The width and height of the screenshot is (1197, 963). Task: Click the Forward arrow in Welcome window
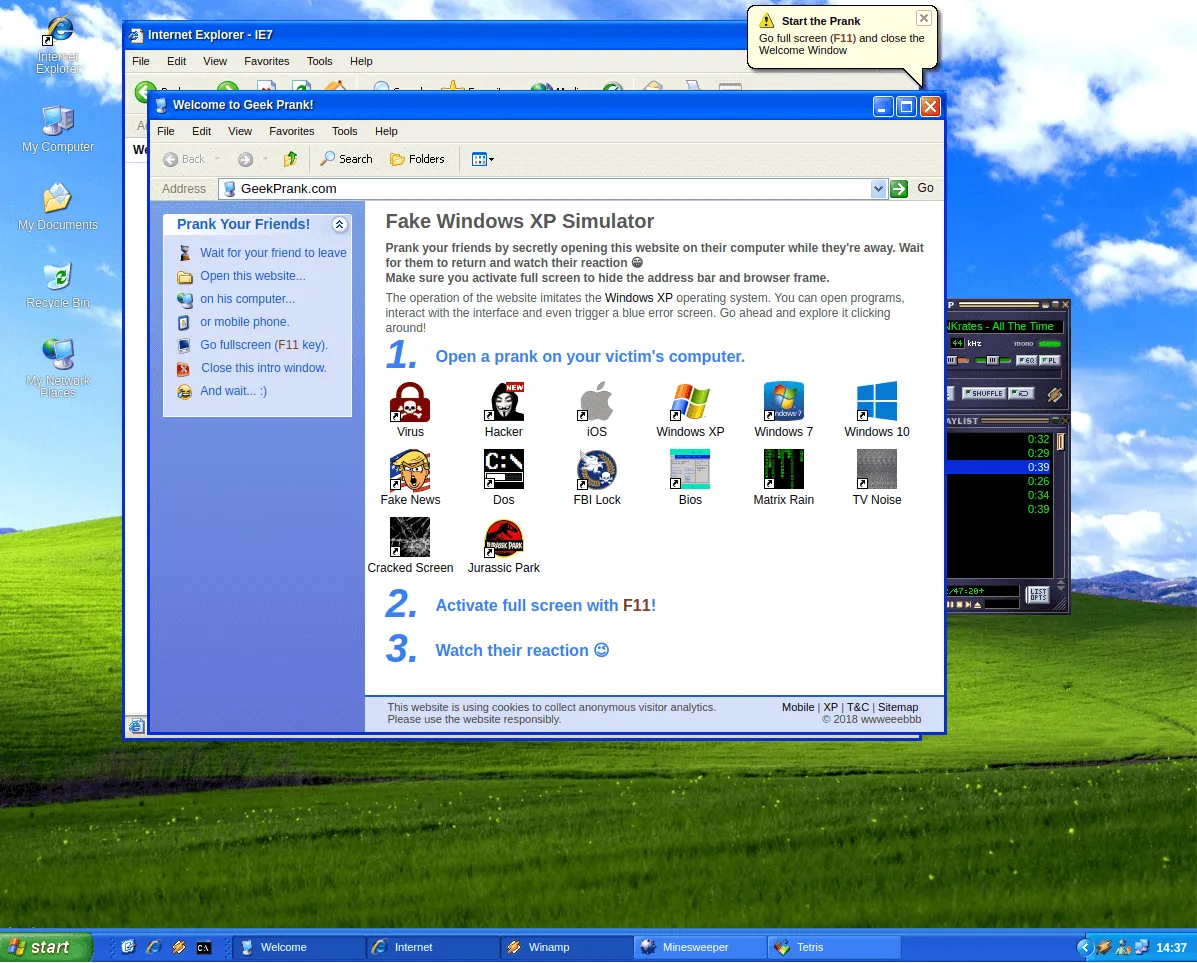pos(245,159)
